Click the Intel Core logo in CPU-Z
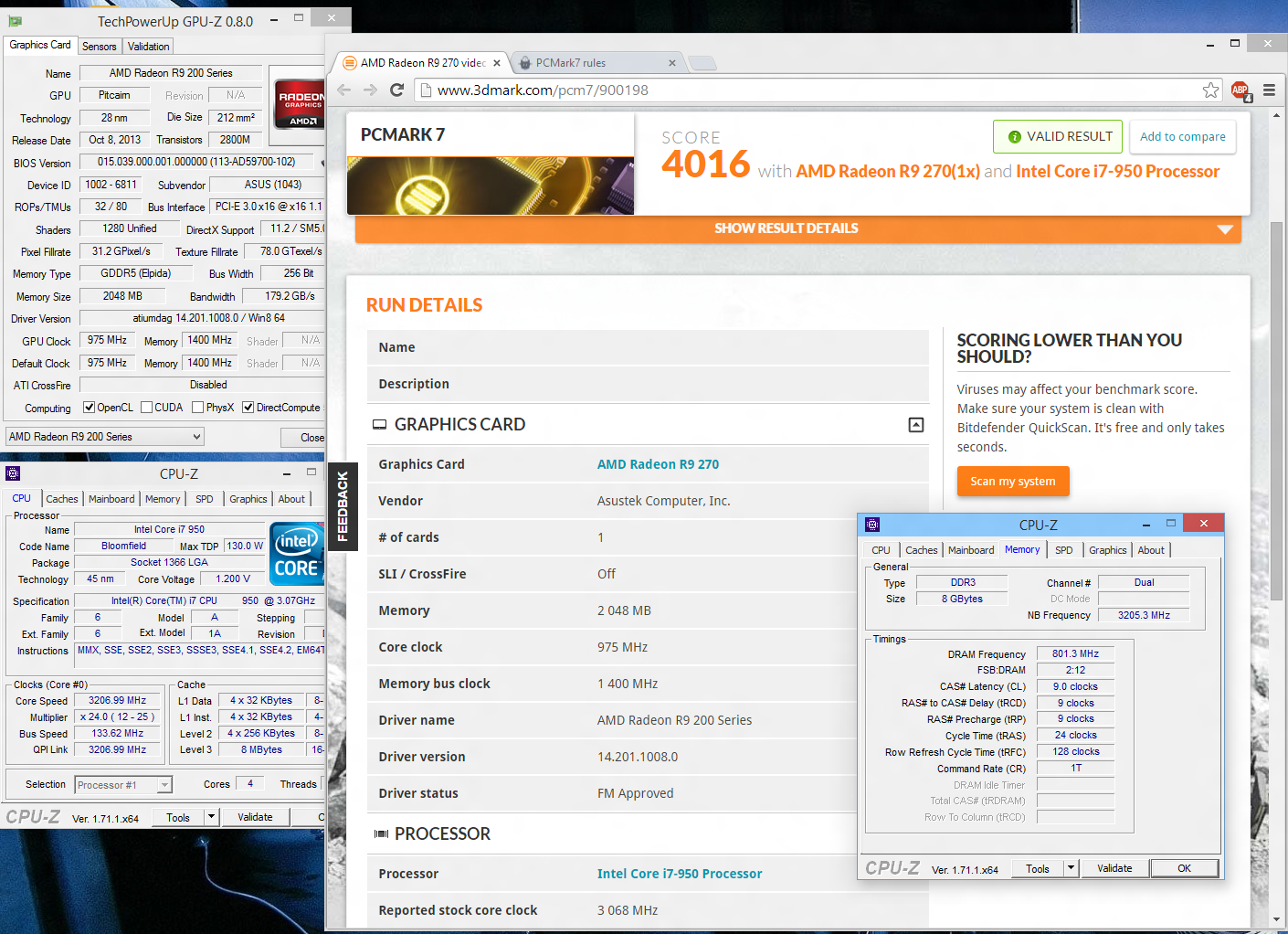 297,554
